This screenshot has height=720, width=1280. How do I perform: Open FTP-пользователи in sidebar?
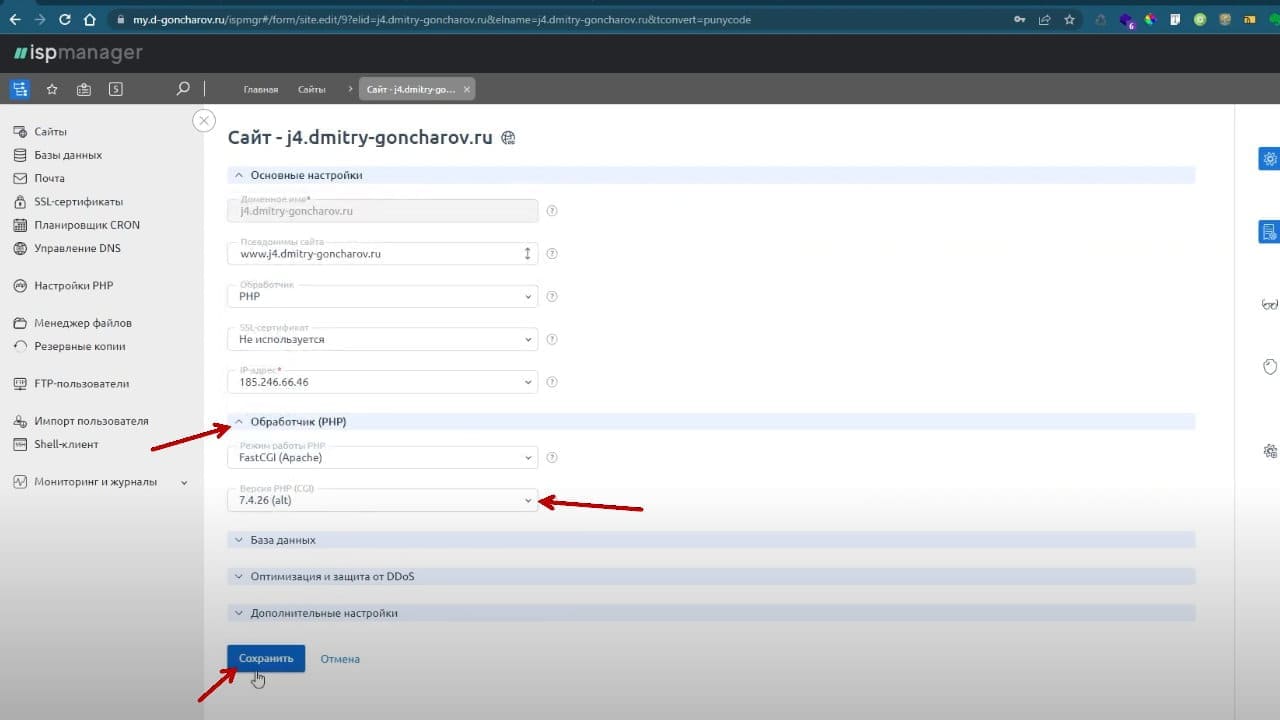[x=81, y=384]
